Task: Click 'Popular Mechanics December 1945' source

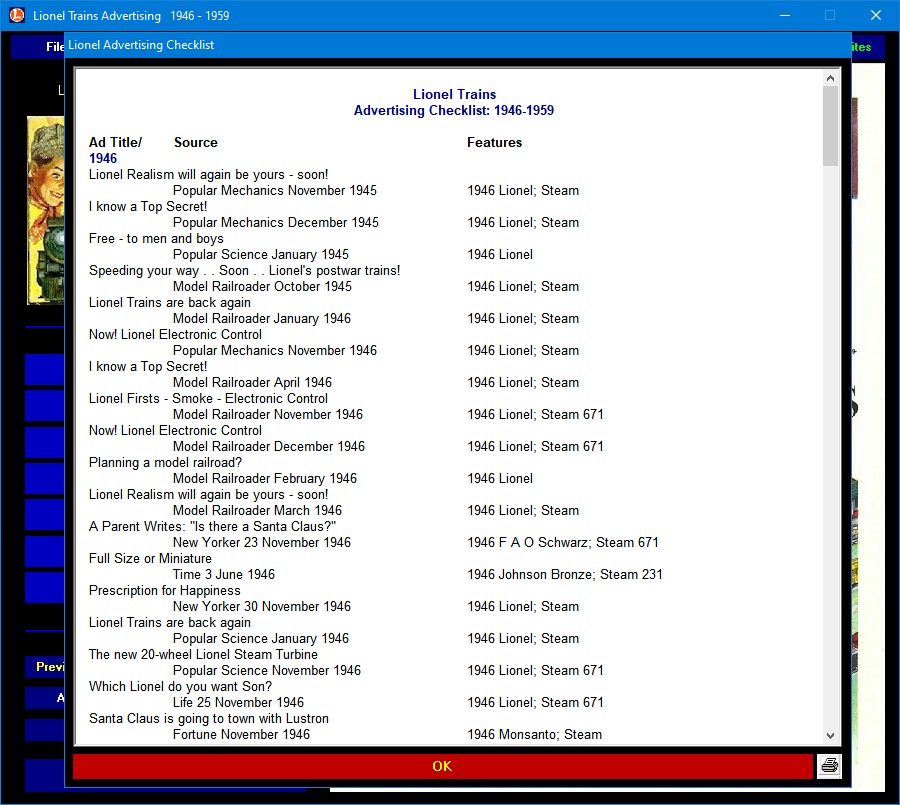Action: pos(276,223)
